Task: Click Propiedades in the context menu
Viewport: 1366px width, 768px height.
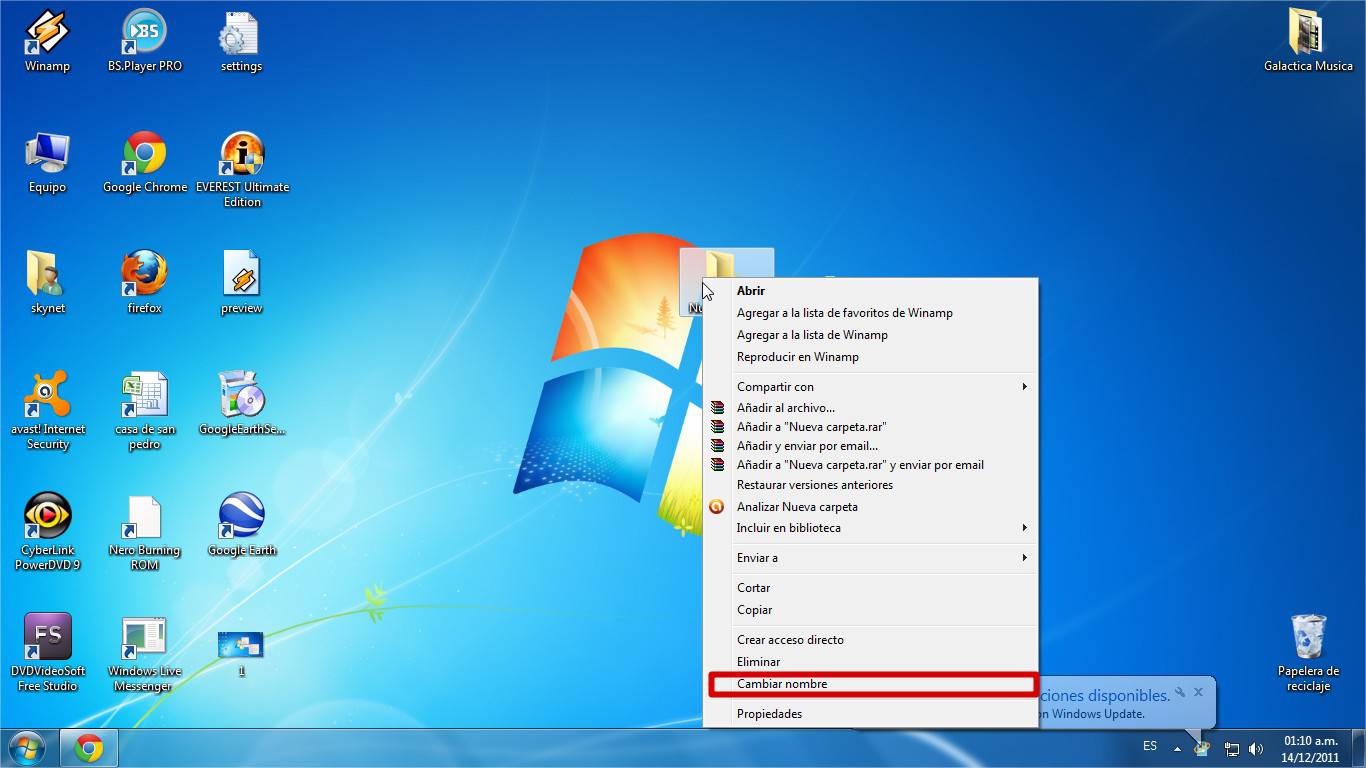Action: [x=769, y=714]
